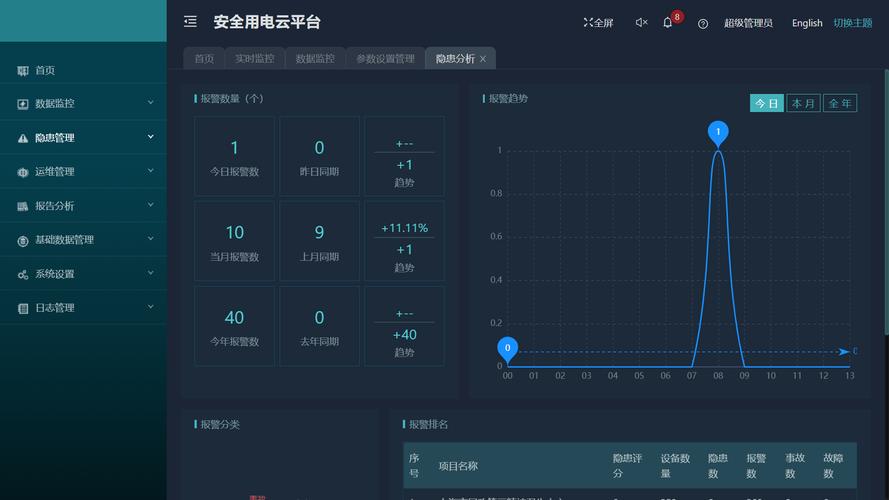This screenshot has width=889, height=500.
Task: Switch chart to 全年 range
Action: click(x=840, y=103)
